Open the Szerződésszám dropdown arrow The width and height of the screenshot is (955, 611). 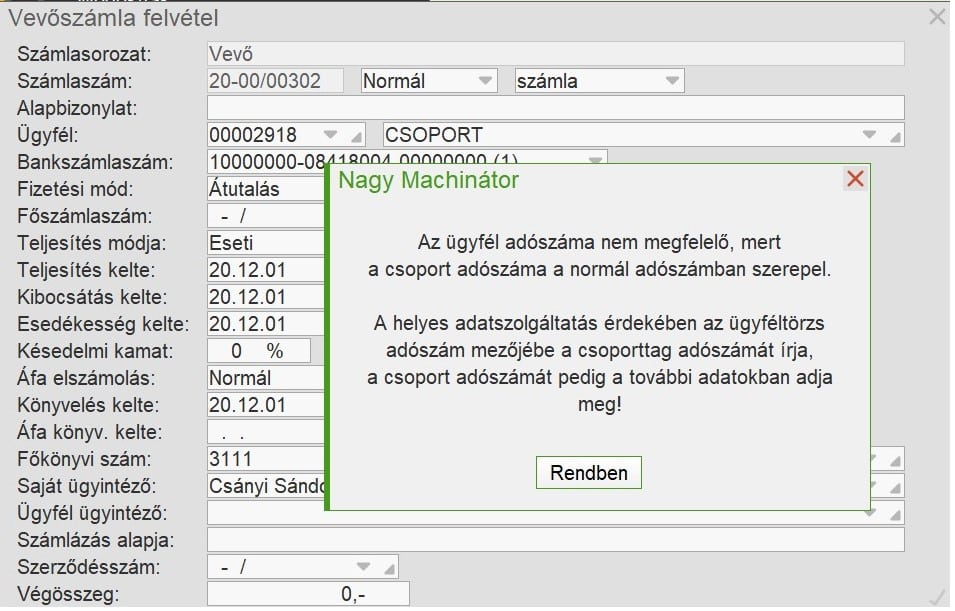coord(362,566)
